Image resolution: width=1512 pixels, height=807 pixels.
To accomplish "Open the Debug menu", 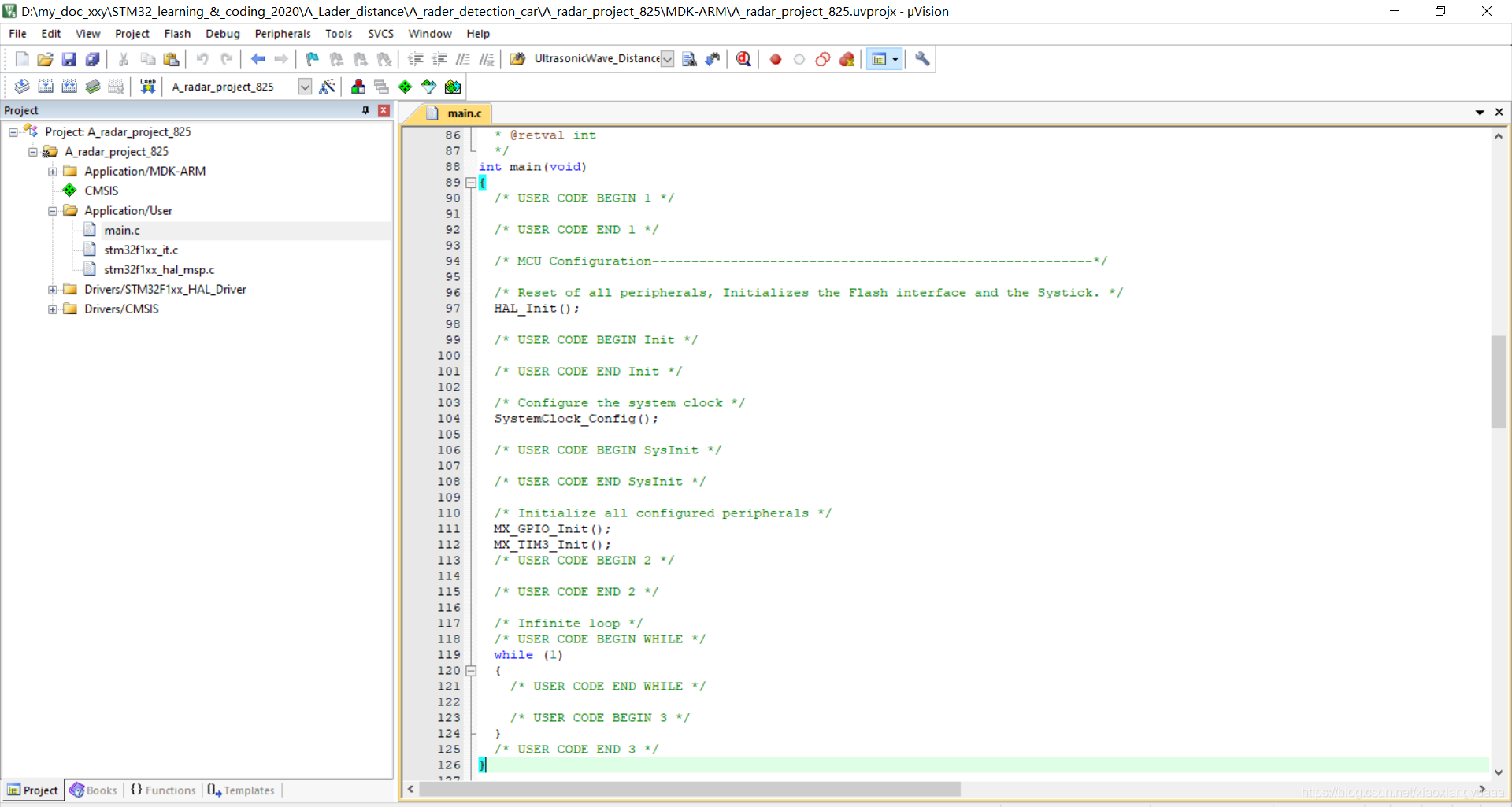I will (223, 34).
